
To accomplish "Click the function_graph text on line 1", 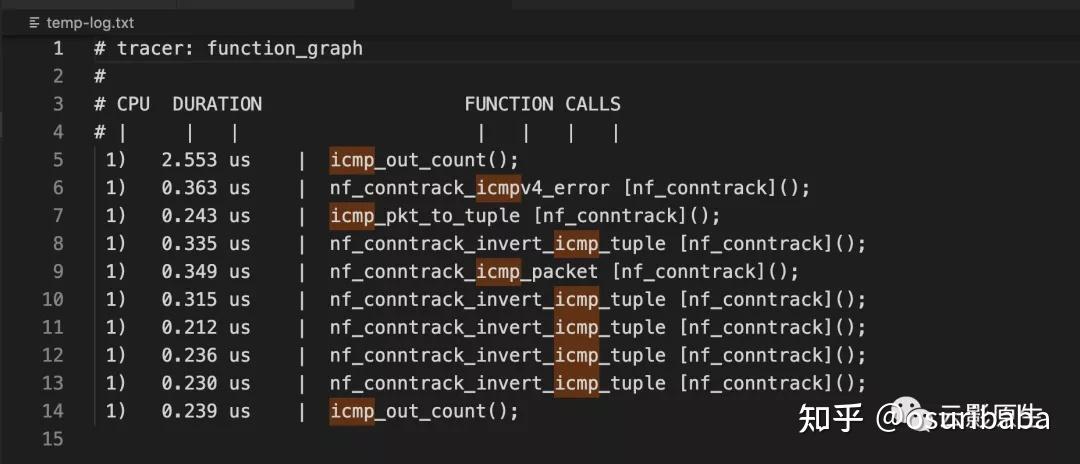I will [284, 48].
